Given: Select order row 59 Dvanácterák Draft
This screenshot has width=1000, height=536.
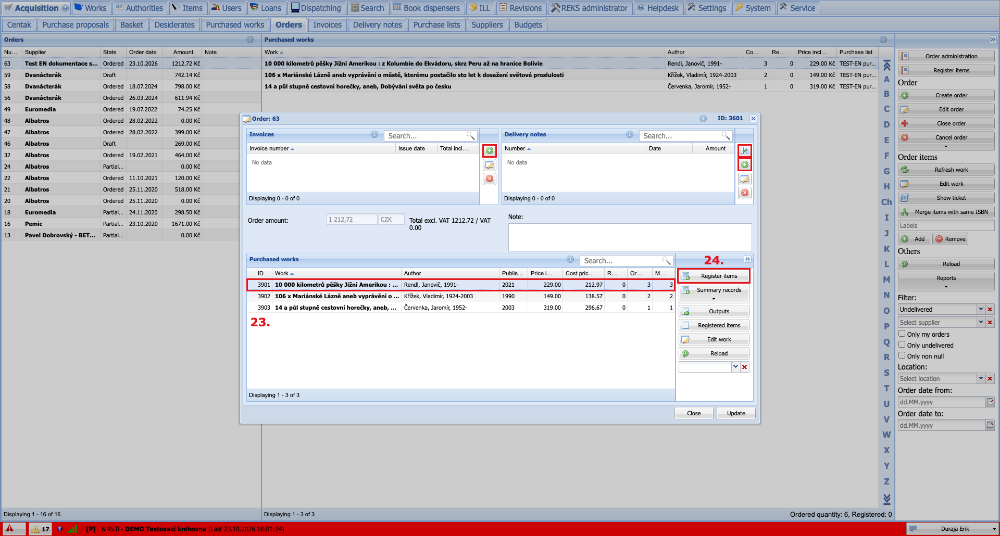Looking at the screenshot, I should pos(131,75).
